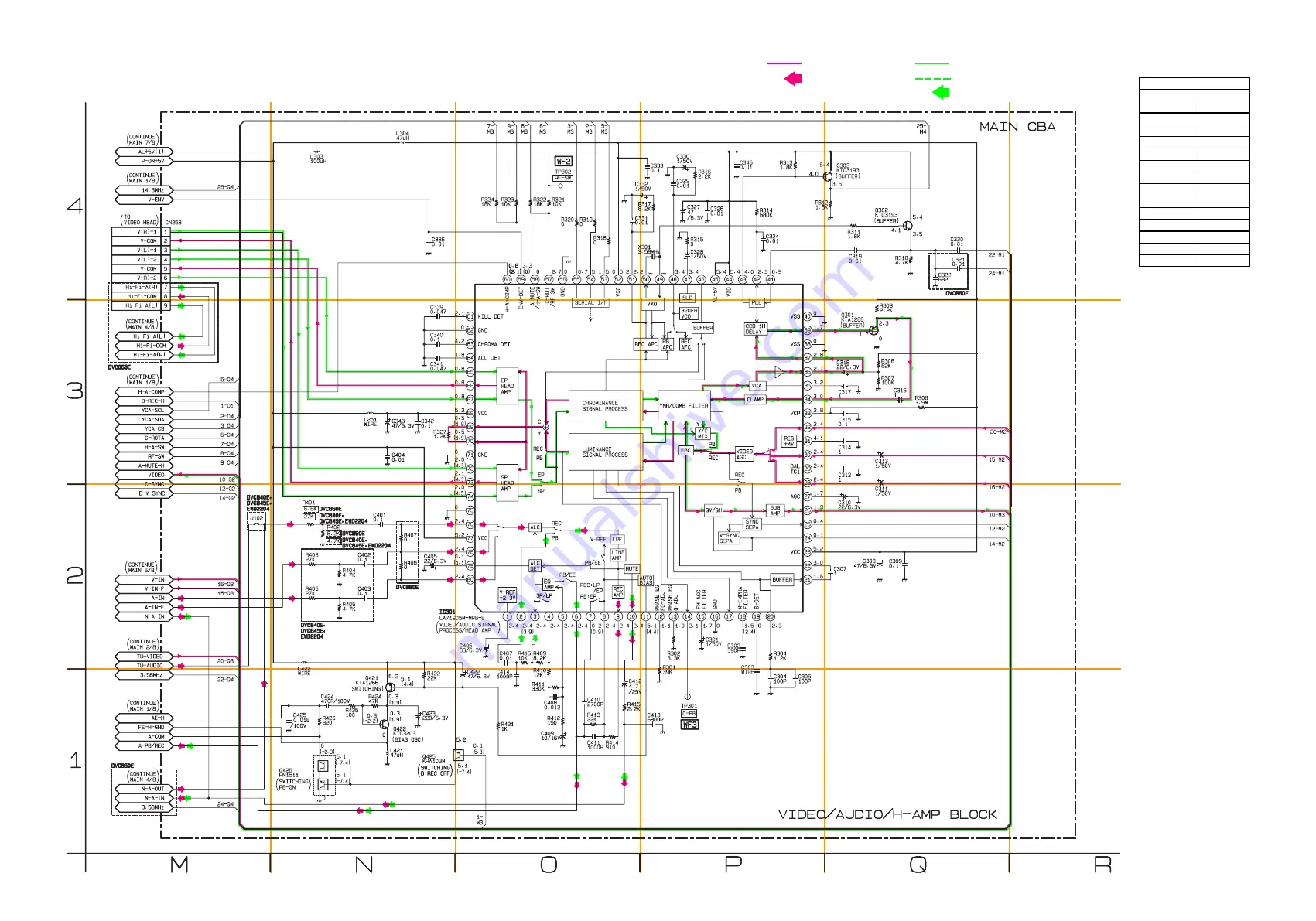Click the V-ENV connector label

click(x=145, y=200)
